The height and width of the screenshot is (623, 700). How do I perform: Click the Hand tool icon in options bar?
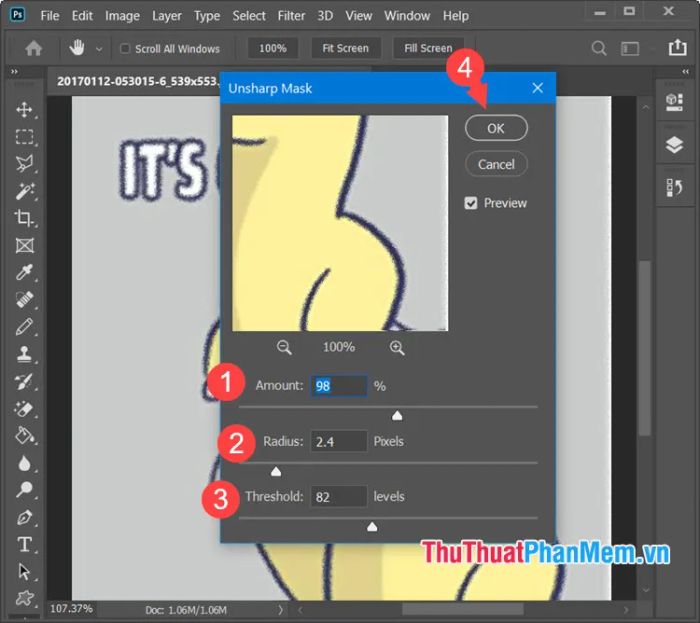coord(77,48)
